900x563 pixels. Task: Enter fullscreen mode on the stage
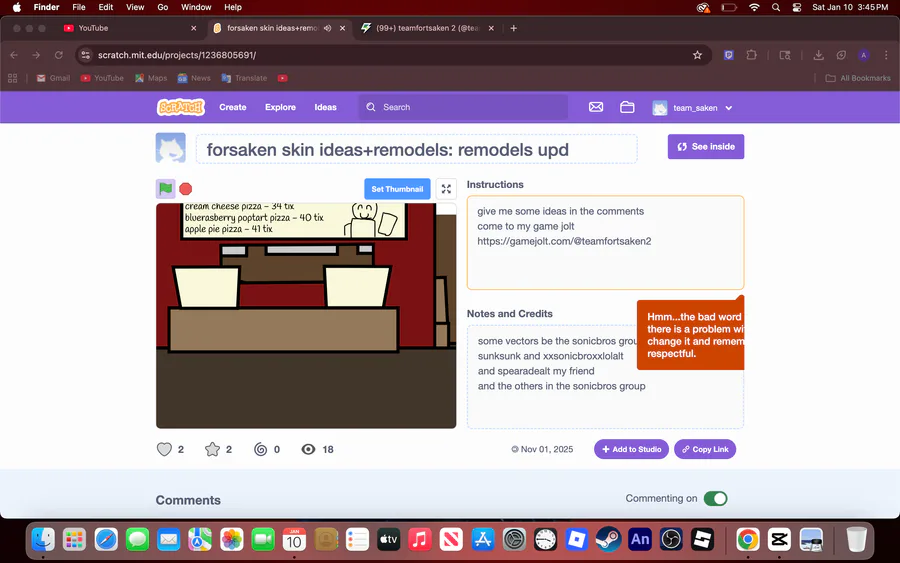pyautogui.click(x=446, y=189)
